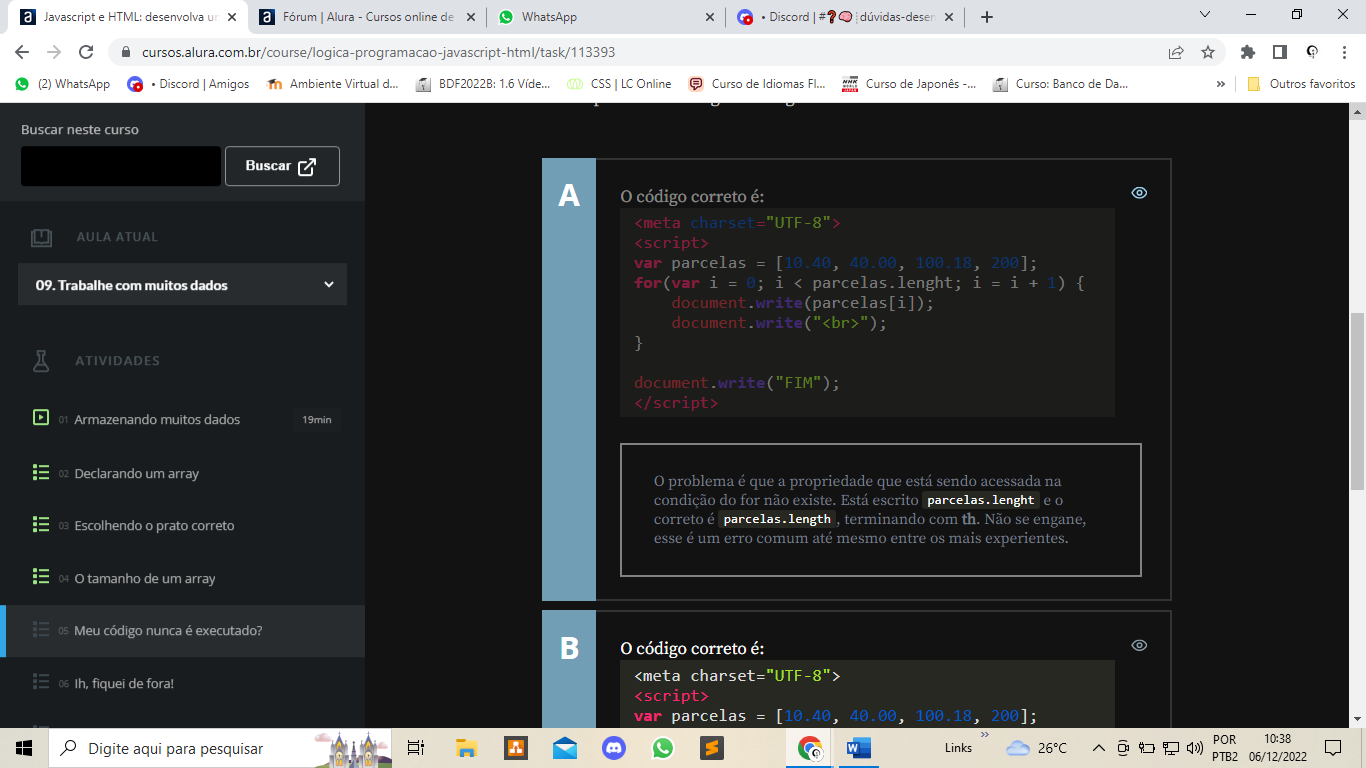Open the Windows Start menu
Screen dimensions: 1366x768
24,748
